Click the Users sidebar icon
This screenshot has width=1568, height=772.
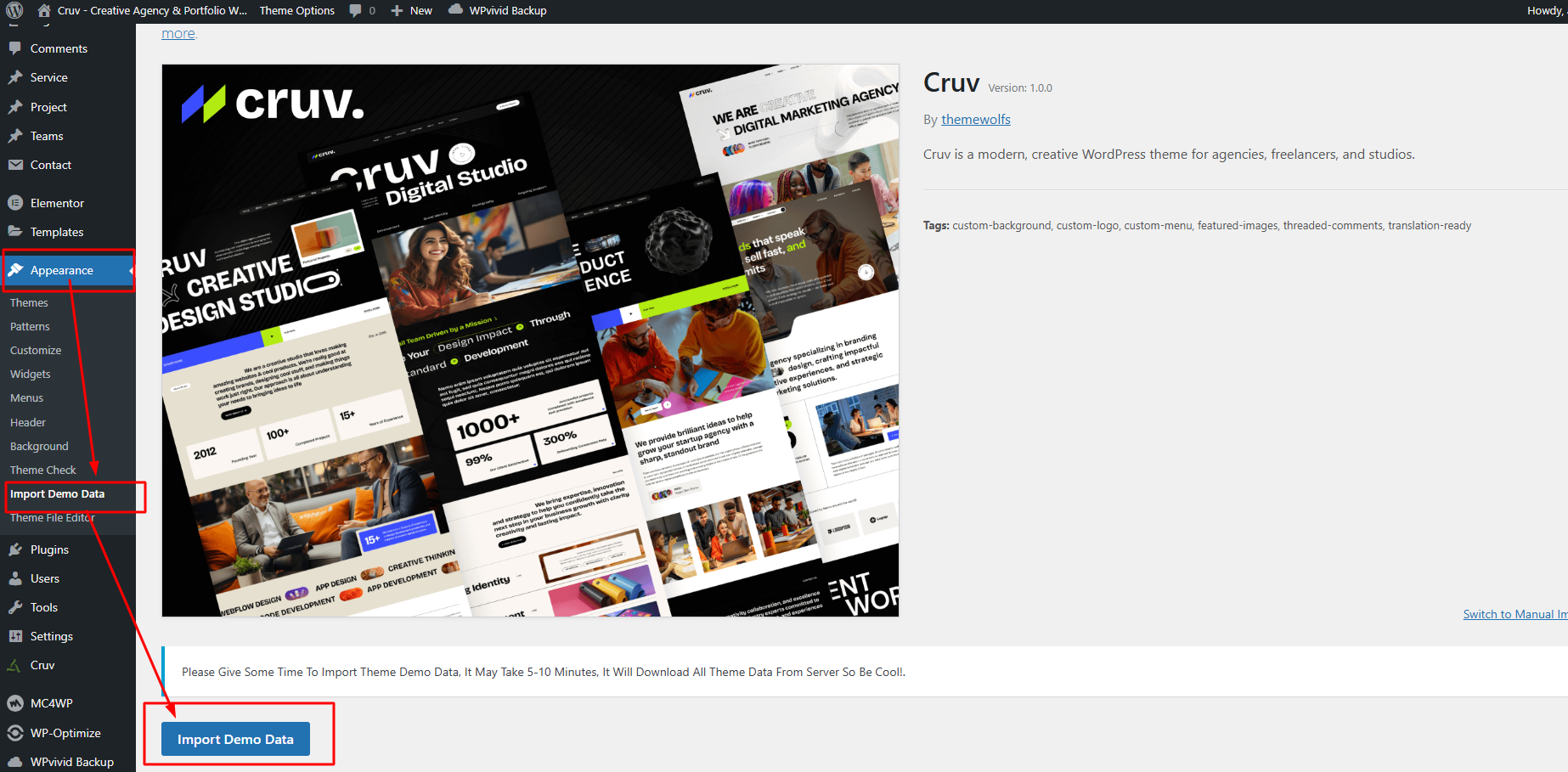coord(15,578)
